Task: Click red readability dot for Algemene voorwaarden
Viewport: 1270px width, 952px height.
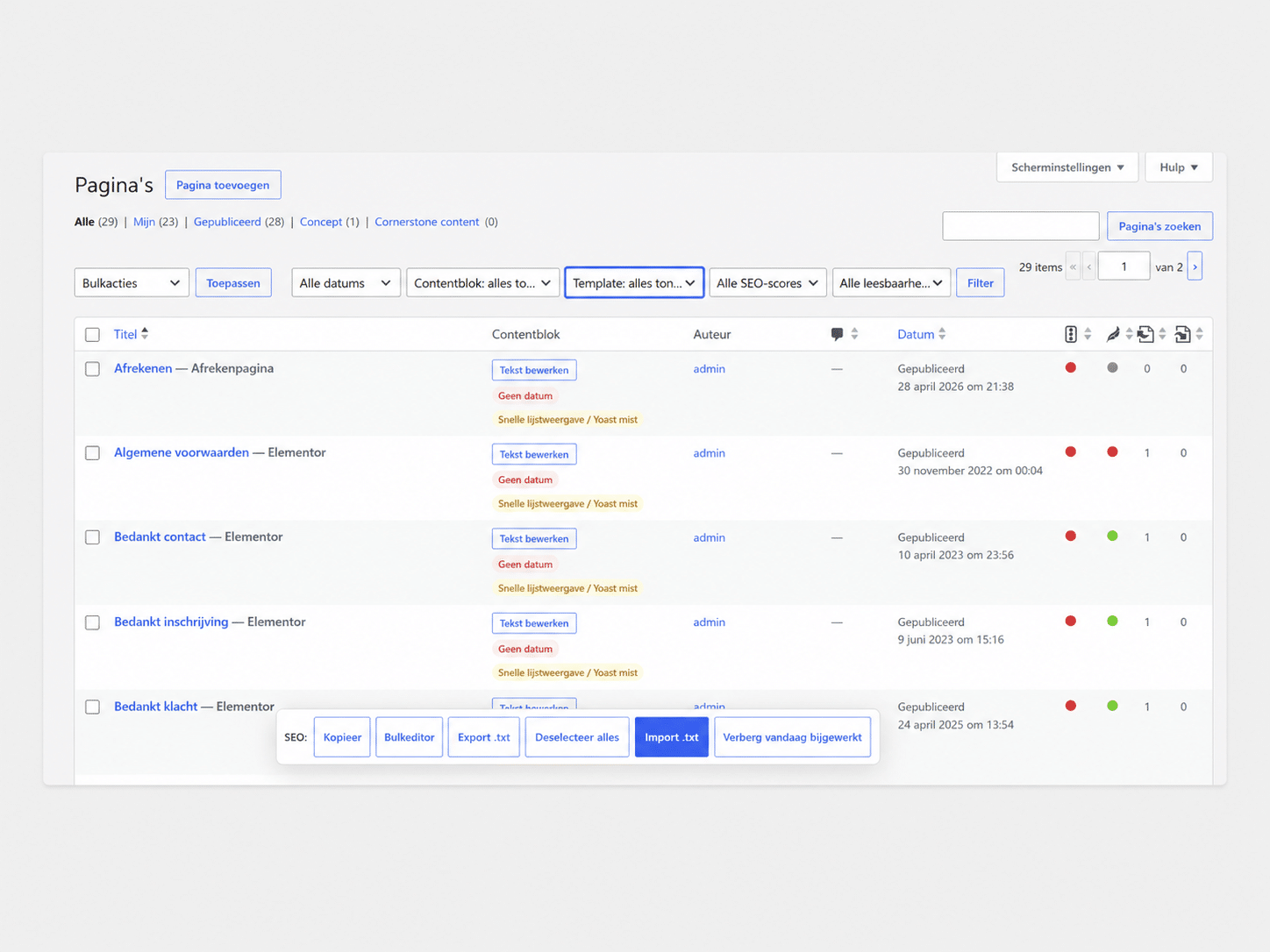Action: pyautogui.click(x=1112, y=452)
